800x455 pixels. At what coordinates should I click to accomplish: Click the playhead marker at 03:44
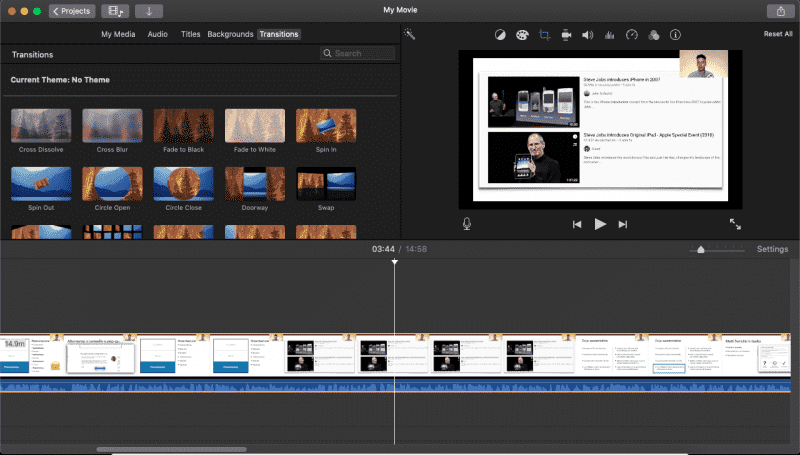pos(394,262)
